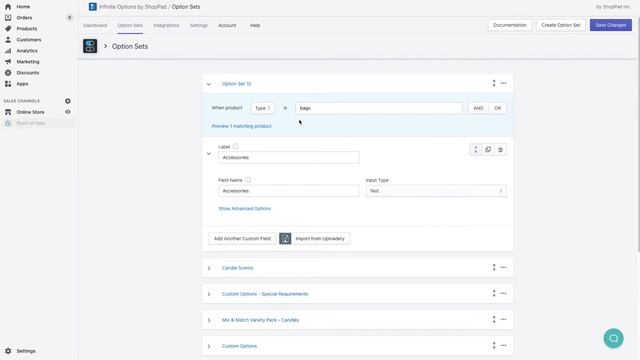This screenshot has height=360, width=640.
Task: Click the Infinite Options app icon in header
Action: pos(93,7)
